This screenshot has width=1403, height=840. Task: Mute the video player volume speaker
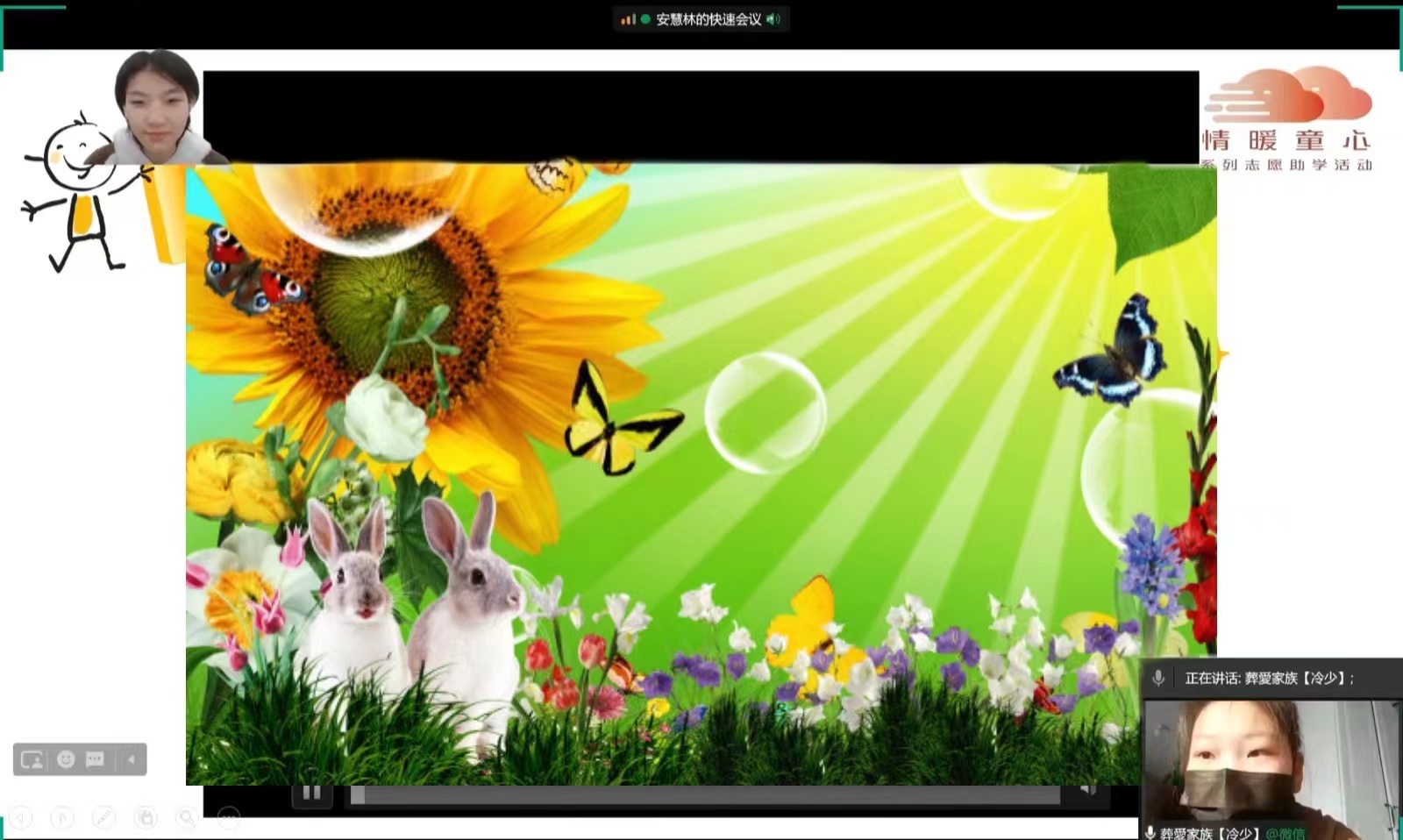[x=1088, y=790]
